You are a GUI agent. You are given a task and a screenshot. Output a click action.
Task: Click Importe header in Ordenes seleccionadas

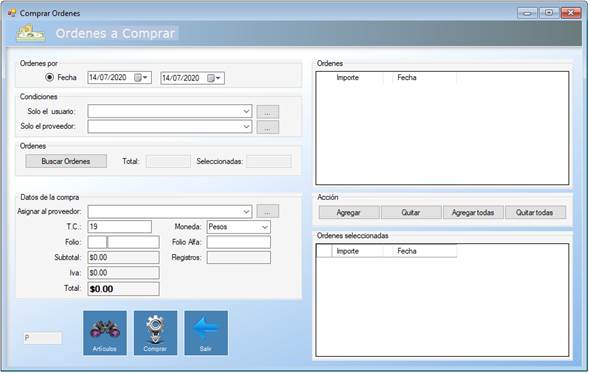[348, 251]
